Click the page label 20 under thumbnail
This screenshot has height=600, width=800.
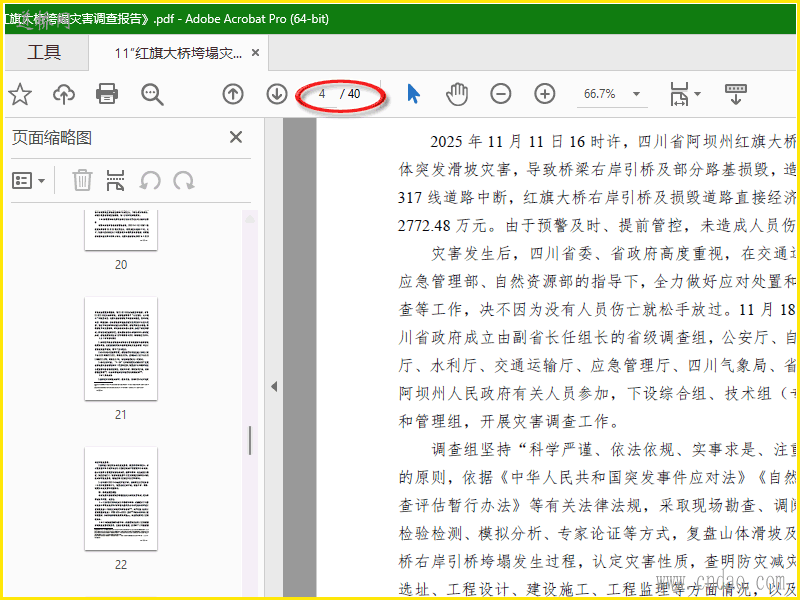(121, 265)
